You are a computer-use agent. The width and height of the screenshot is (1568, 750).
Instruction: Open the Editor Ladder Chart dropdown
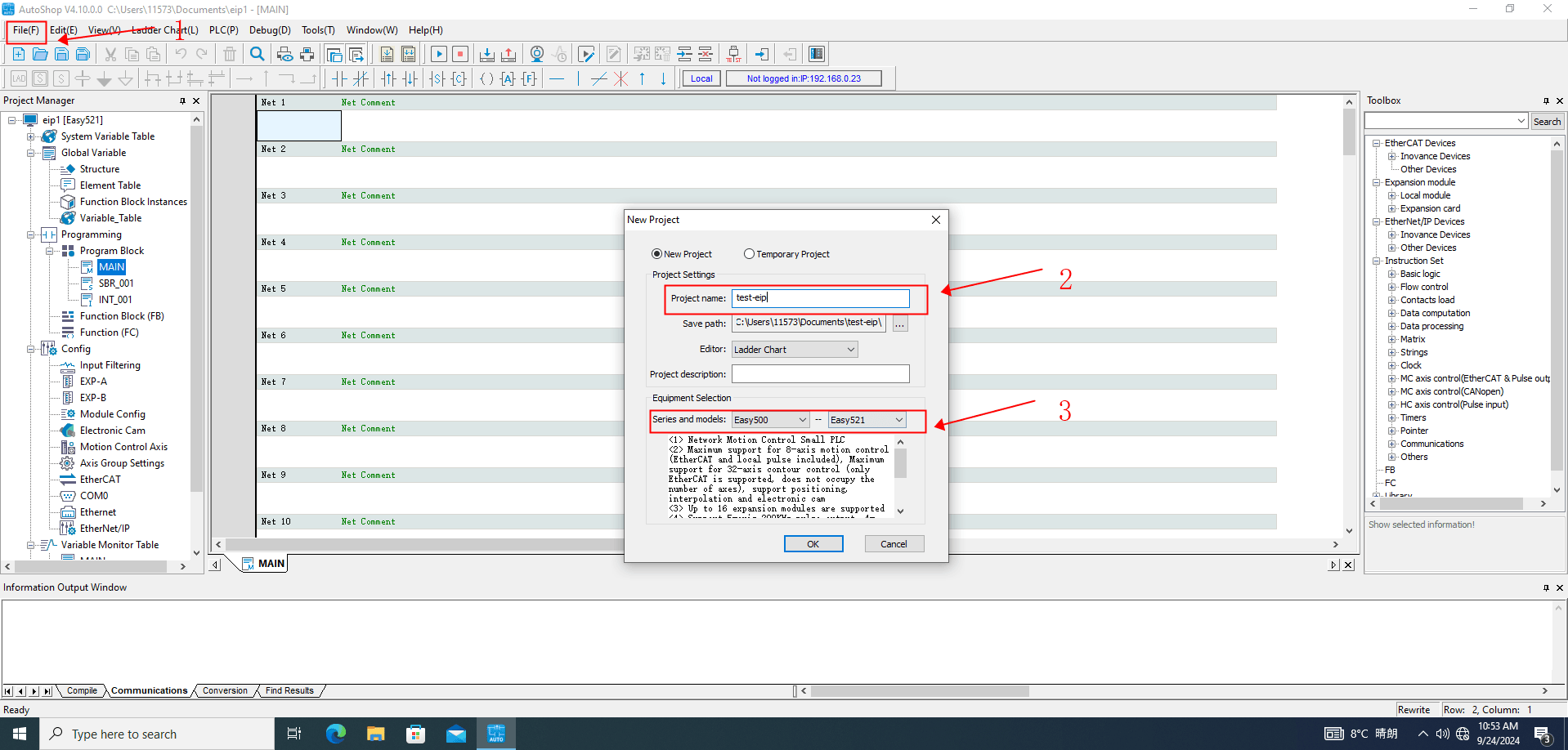[x=795, y=350]
